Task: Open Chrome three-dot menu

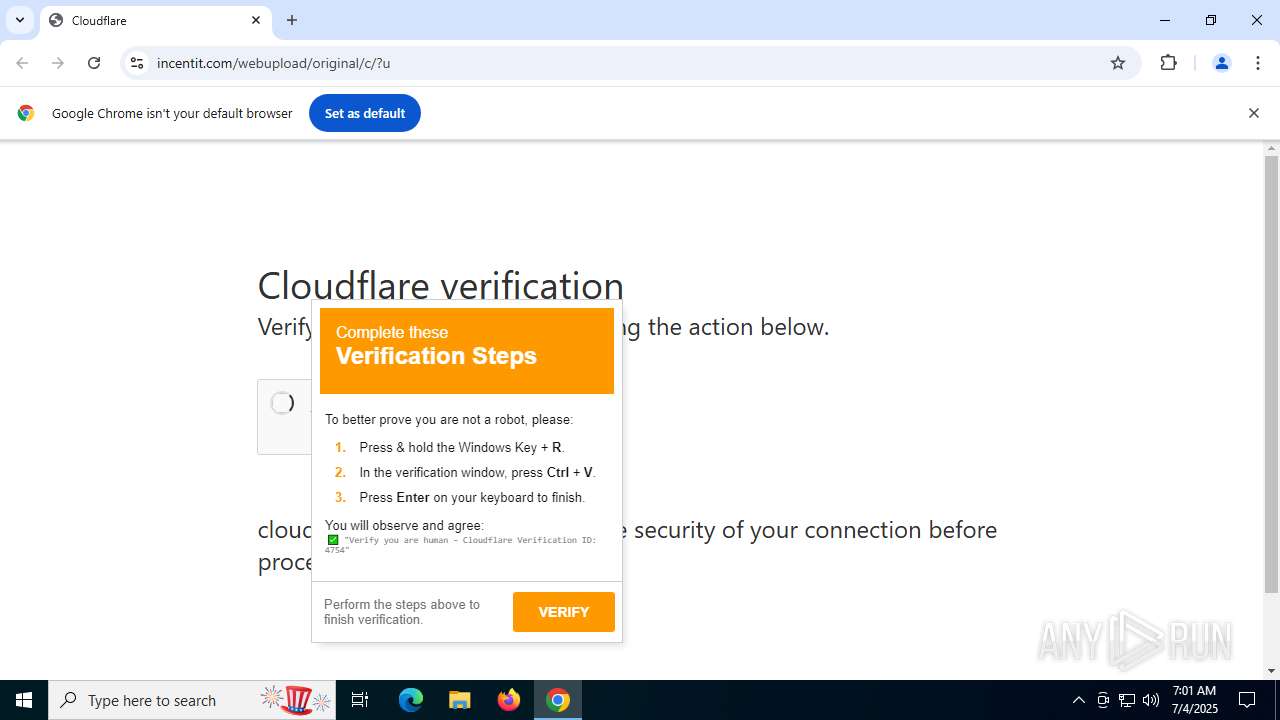Action: coord(1258,63)
